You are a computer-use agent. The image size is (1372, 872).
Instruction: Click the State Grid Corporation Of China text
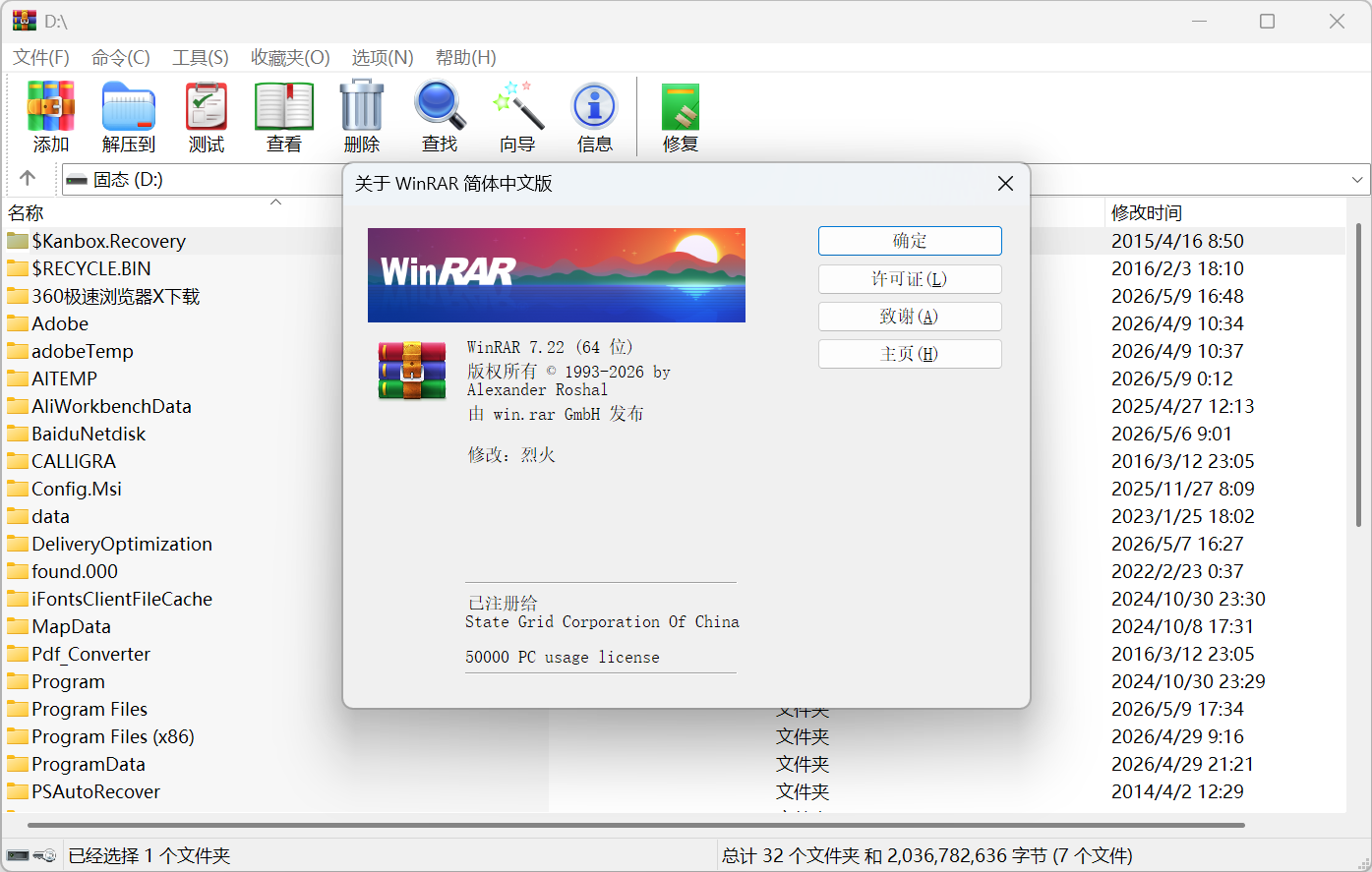point(602,622)
